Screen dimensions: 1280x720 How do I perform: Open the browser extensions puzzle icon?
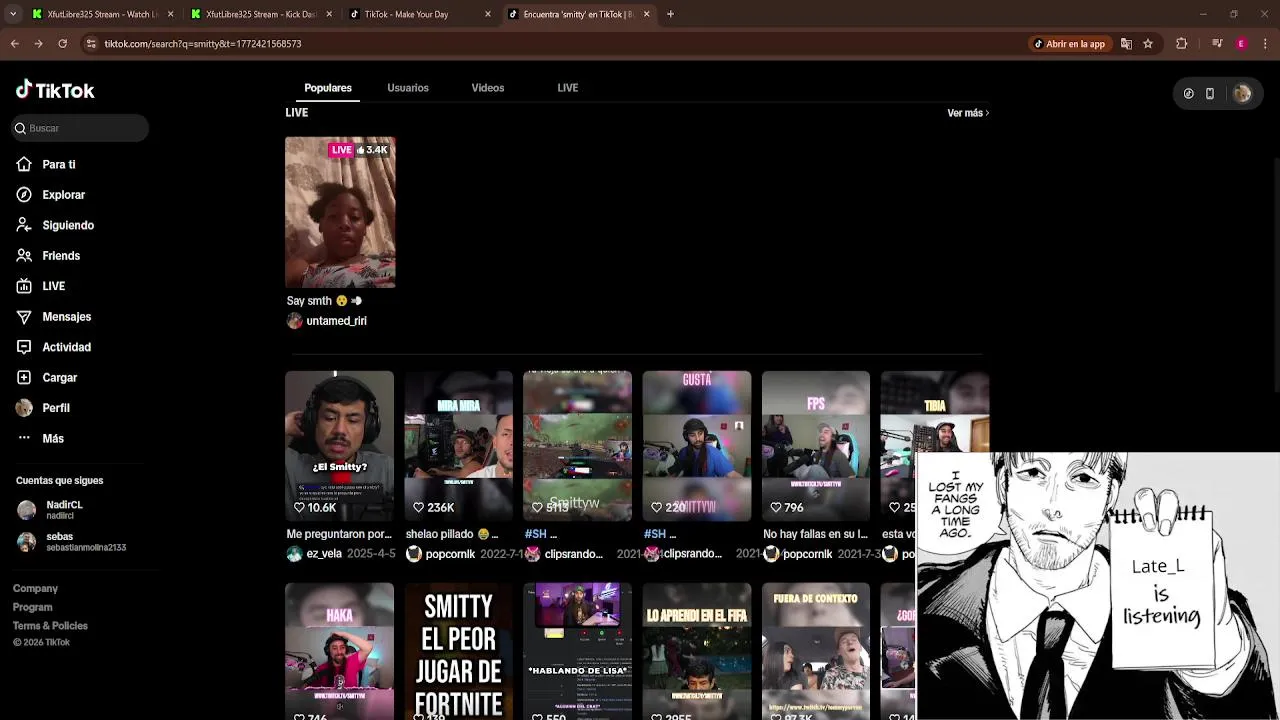1181,44
